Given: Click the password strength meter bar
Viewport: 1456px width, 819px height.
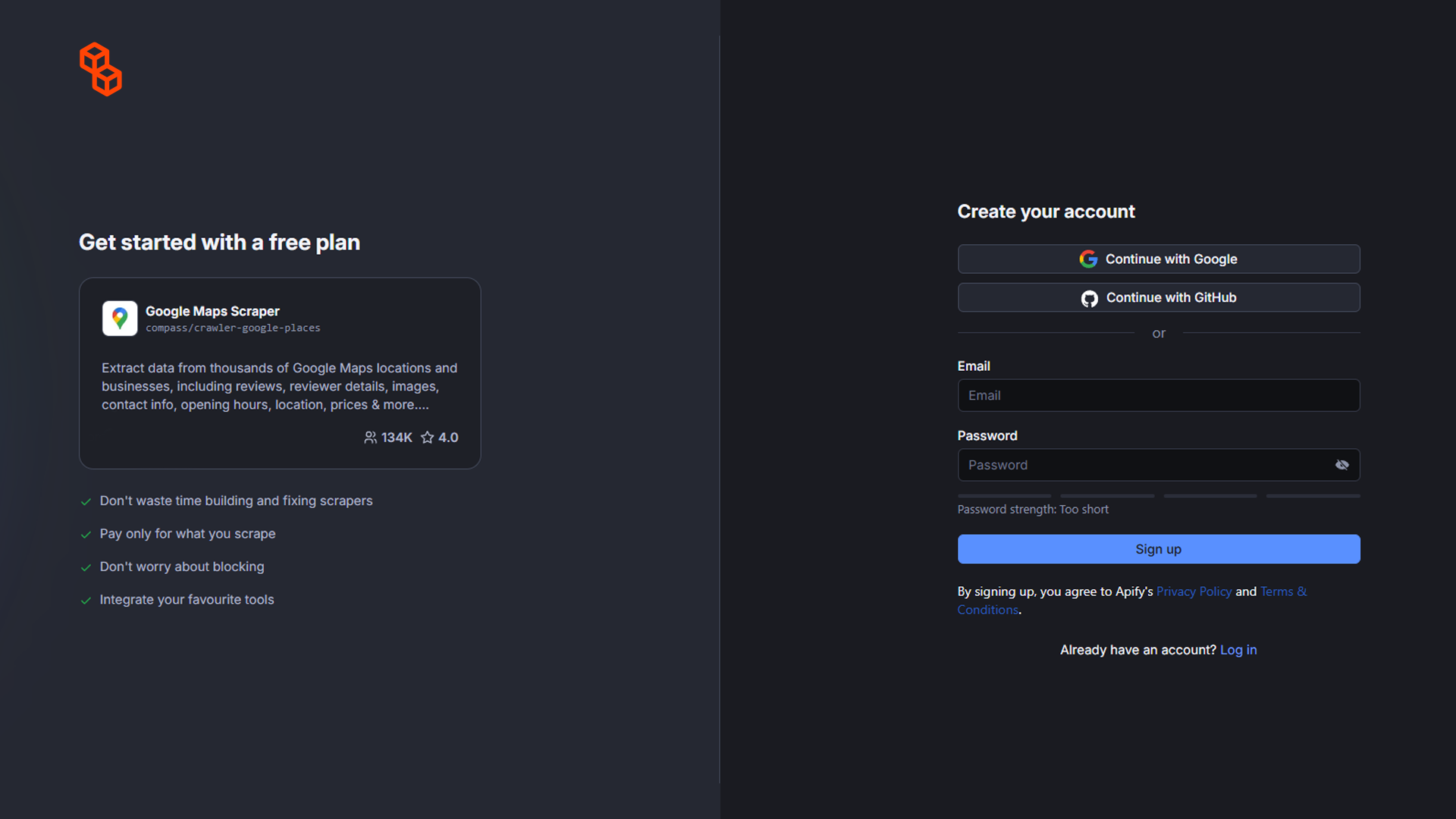Looking at the screenshot, I should pyautogui.click(x=1159, y=496).
